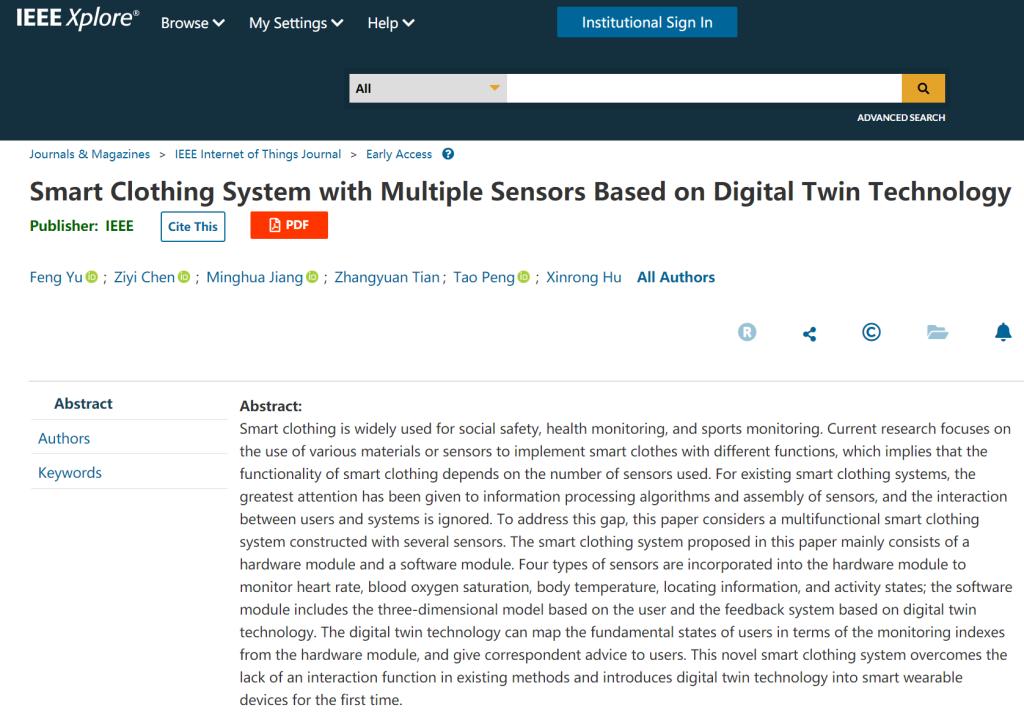The image size is (1024, 713).
Task: Click the Early Access help question icon
Action: 448,154
